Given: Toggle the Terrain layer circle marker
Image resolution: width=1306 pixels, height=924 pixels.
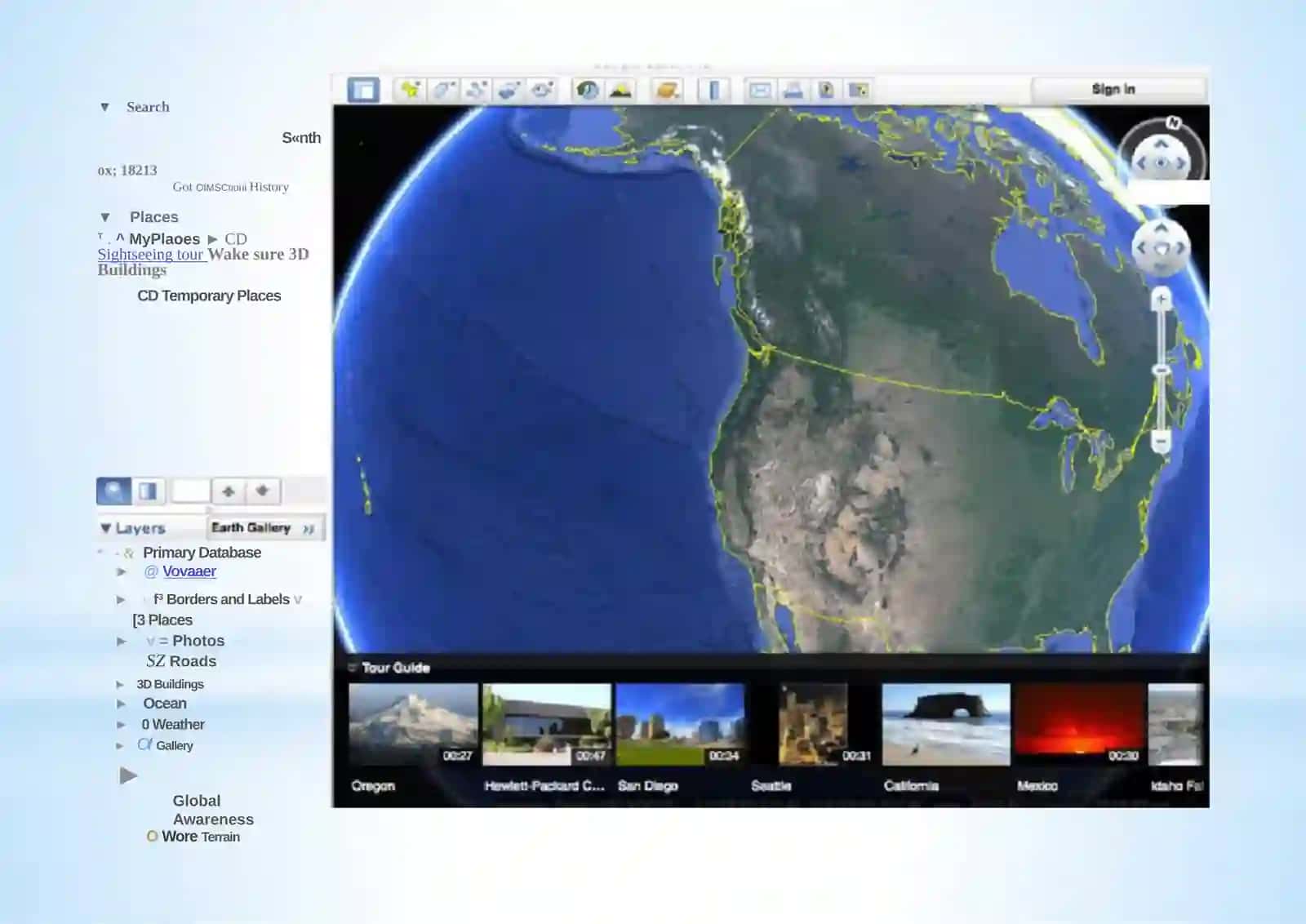Looking at the screenshot, I should click(x=152, y=837).
